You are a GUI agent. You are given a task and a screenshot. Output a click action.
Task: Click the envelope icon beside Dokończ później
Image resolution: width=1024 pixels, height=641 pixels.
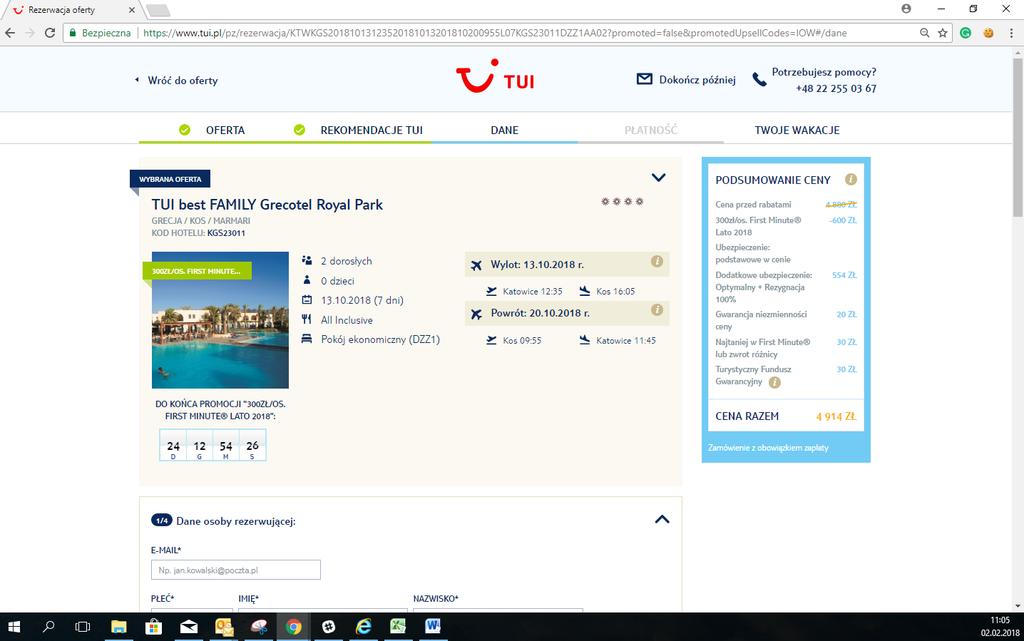pos(644,79)
